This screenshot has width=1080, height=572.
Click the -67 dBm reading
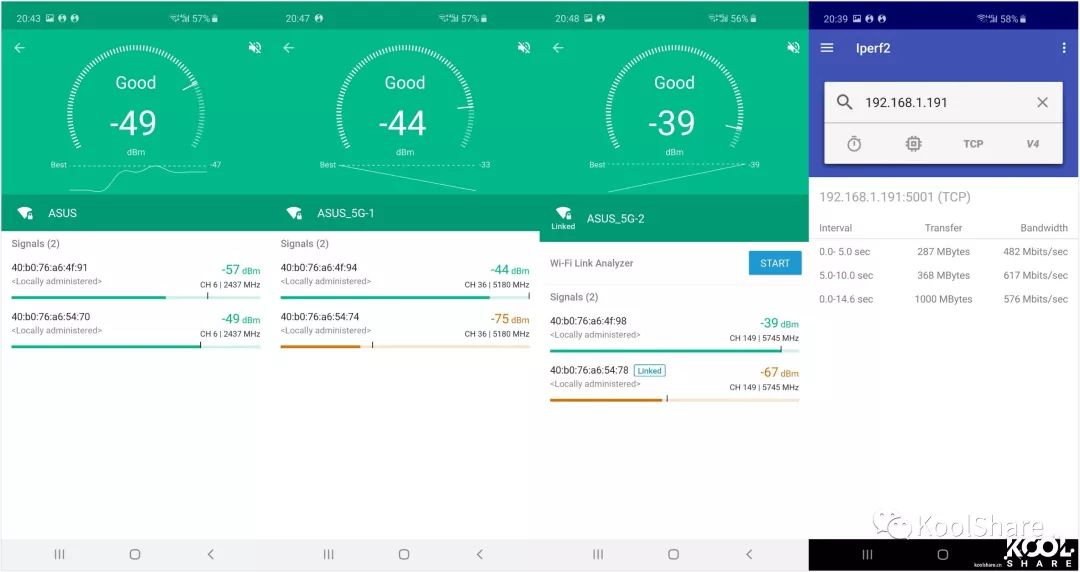(779, 373)
